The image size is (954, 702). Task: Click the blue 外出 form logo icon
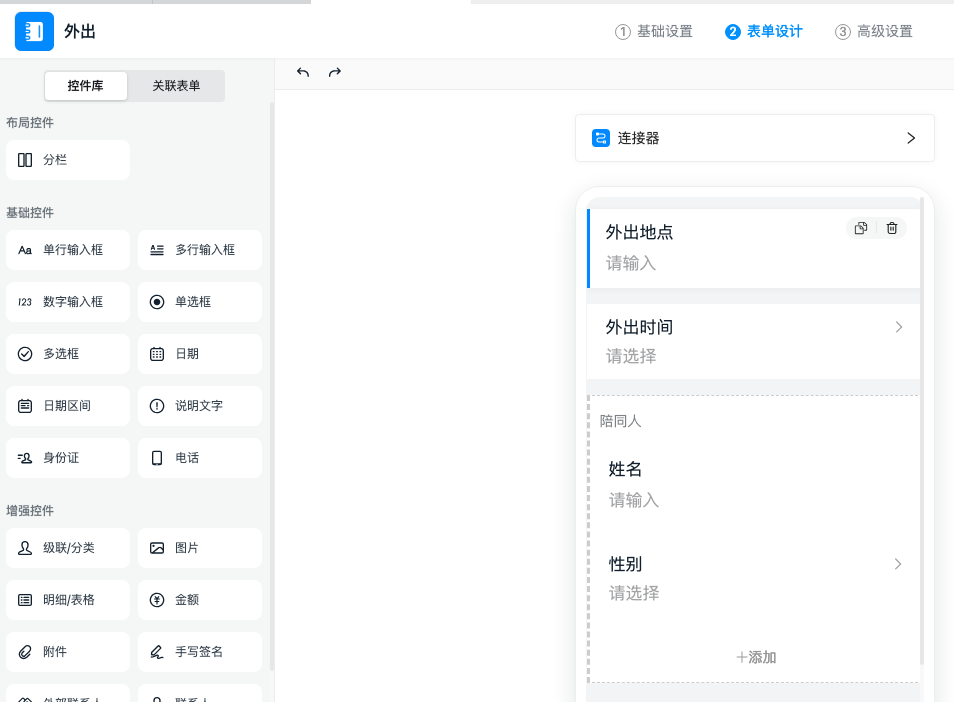tap(34, 31)
